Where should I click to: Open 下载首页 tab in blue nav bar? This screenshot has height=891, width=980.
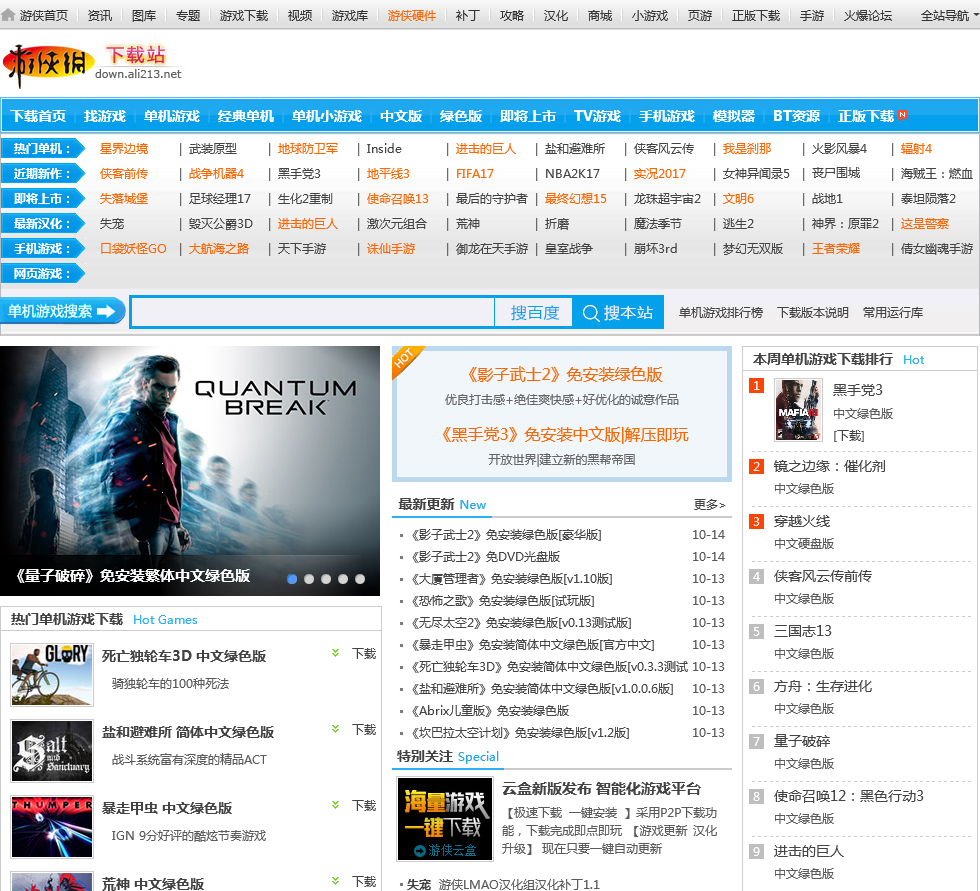point(38,116)
